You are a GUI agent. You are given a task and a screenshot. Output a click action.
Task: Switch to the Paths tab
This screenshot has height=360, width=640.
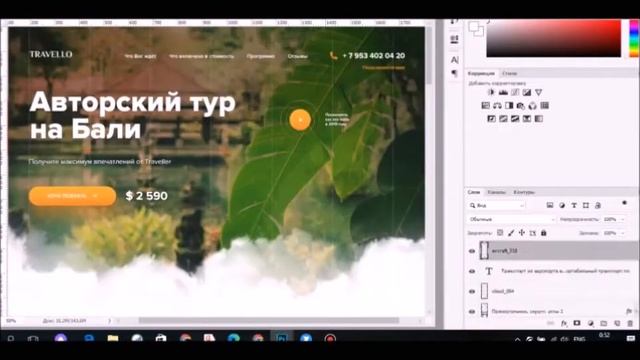(524, 192)
